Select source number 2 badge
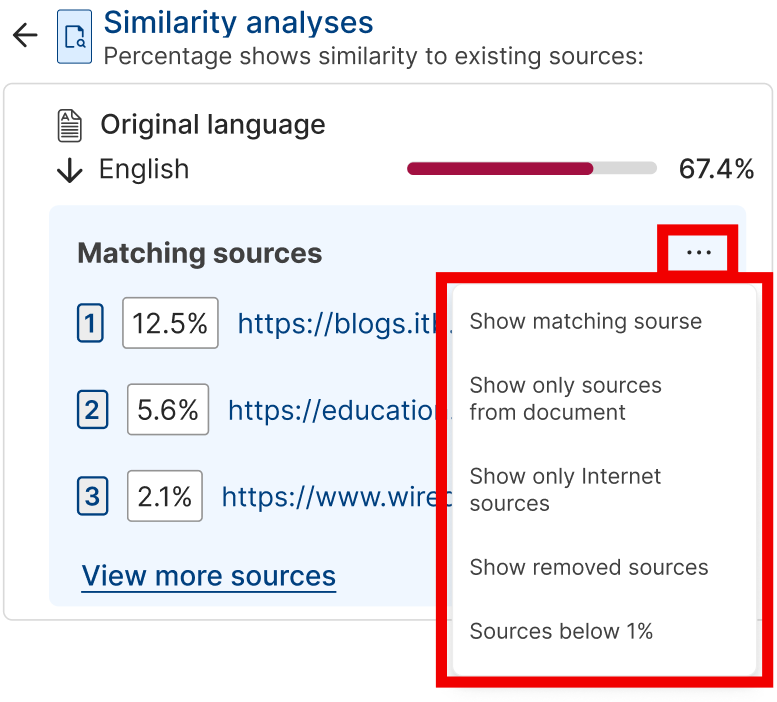The image size is (777, 702). pos(92,410)
